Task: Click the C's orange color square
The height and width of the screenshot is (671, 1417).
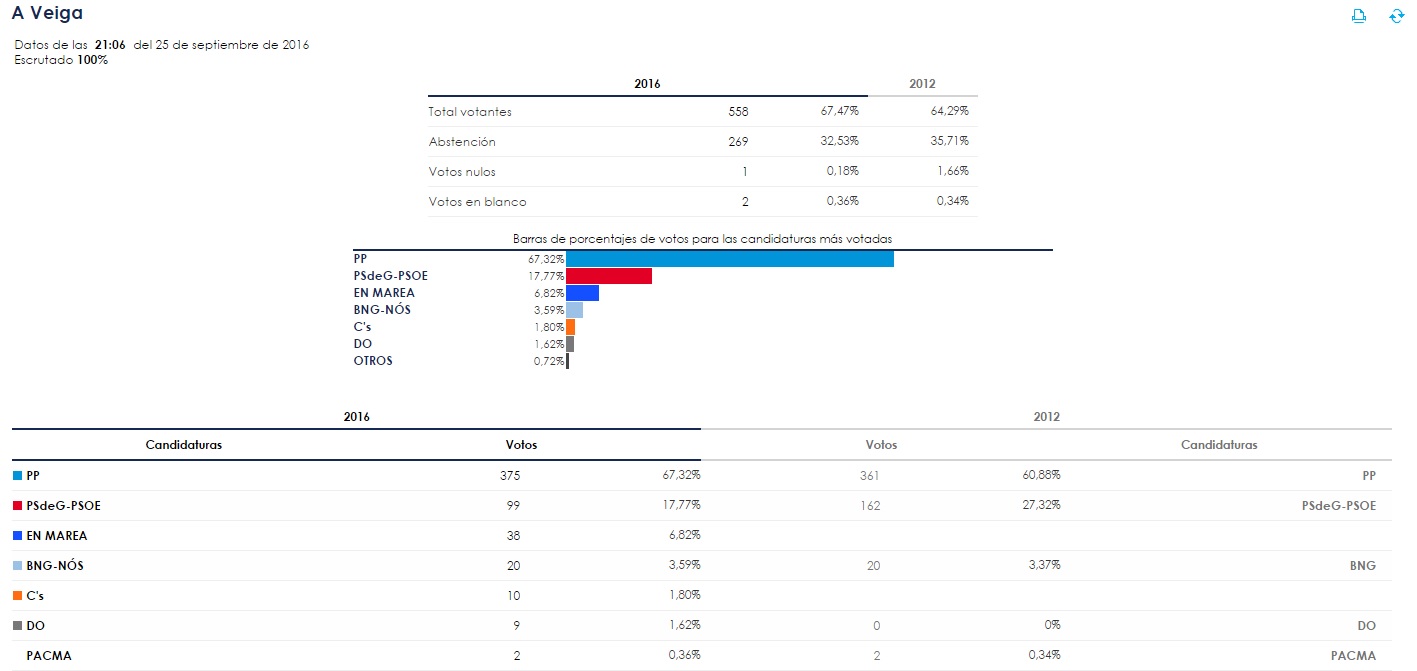Action: click(x=17, y=596)
